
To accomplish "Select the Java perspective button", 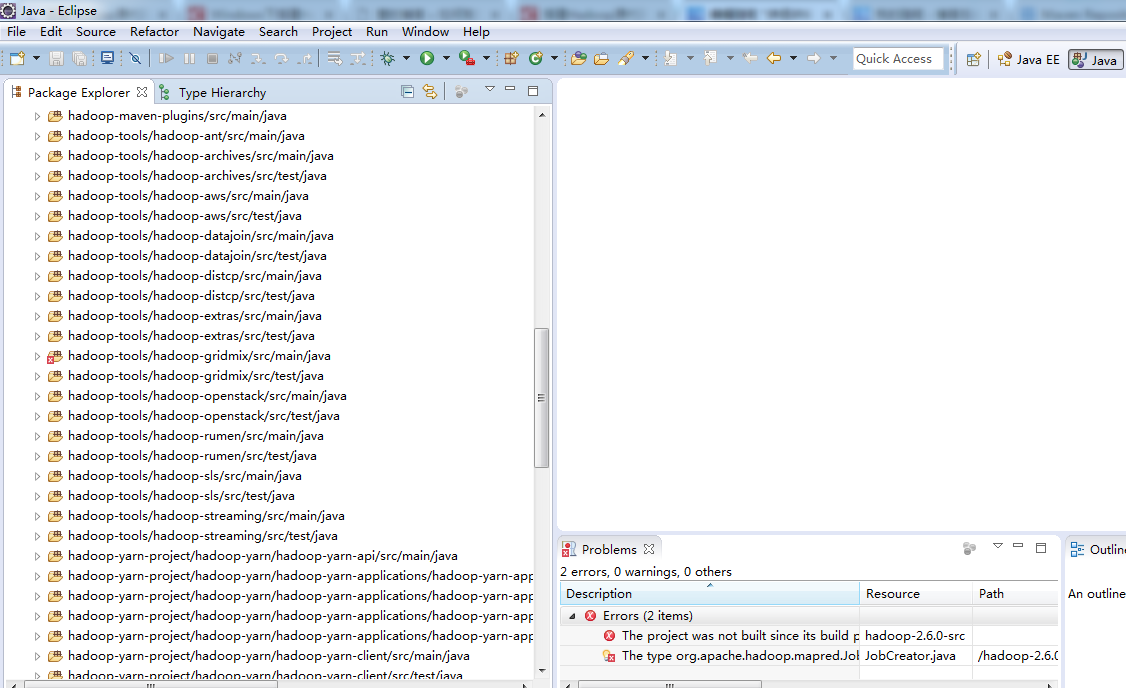I will tap(1095, 60).
